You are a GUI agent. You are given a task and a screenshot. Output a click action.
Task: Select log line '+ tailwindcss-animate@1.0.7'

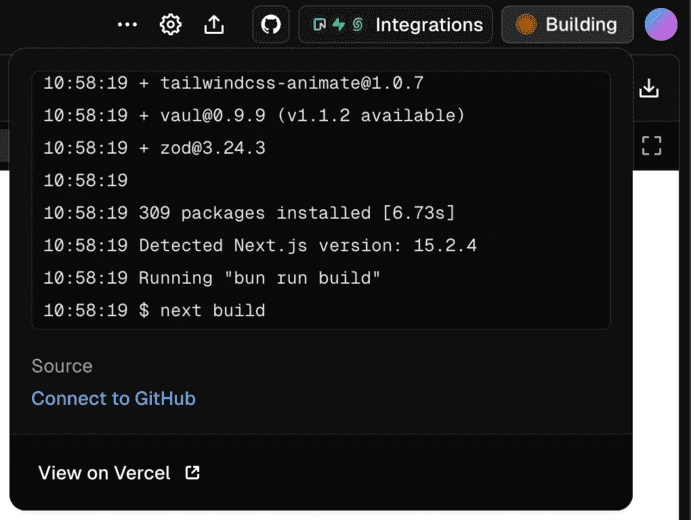(x=234, y=83)
